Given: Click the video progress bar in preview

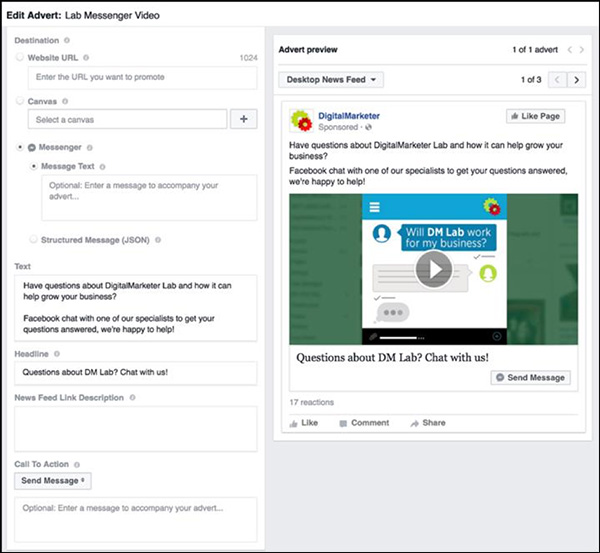Looking at the screenshot, I should 402,338.
